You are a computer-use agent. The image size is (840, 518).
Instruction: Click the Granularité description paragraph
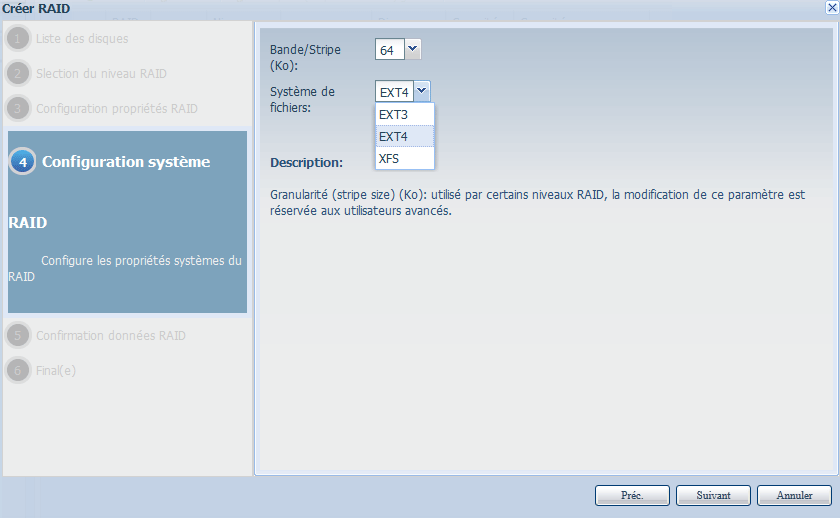click(537, 202)
